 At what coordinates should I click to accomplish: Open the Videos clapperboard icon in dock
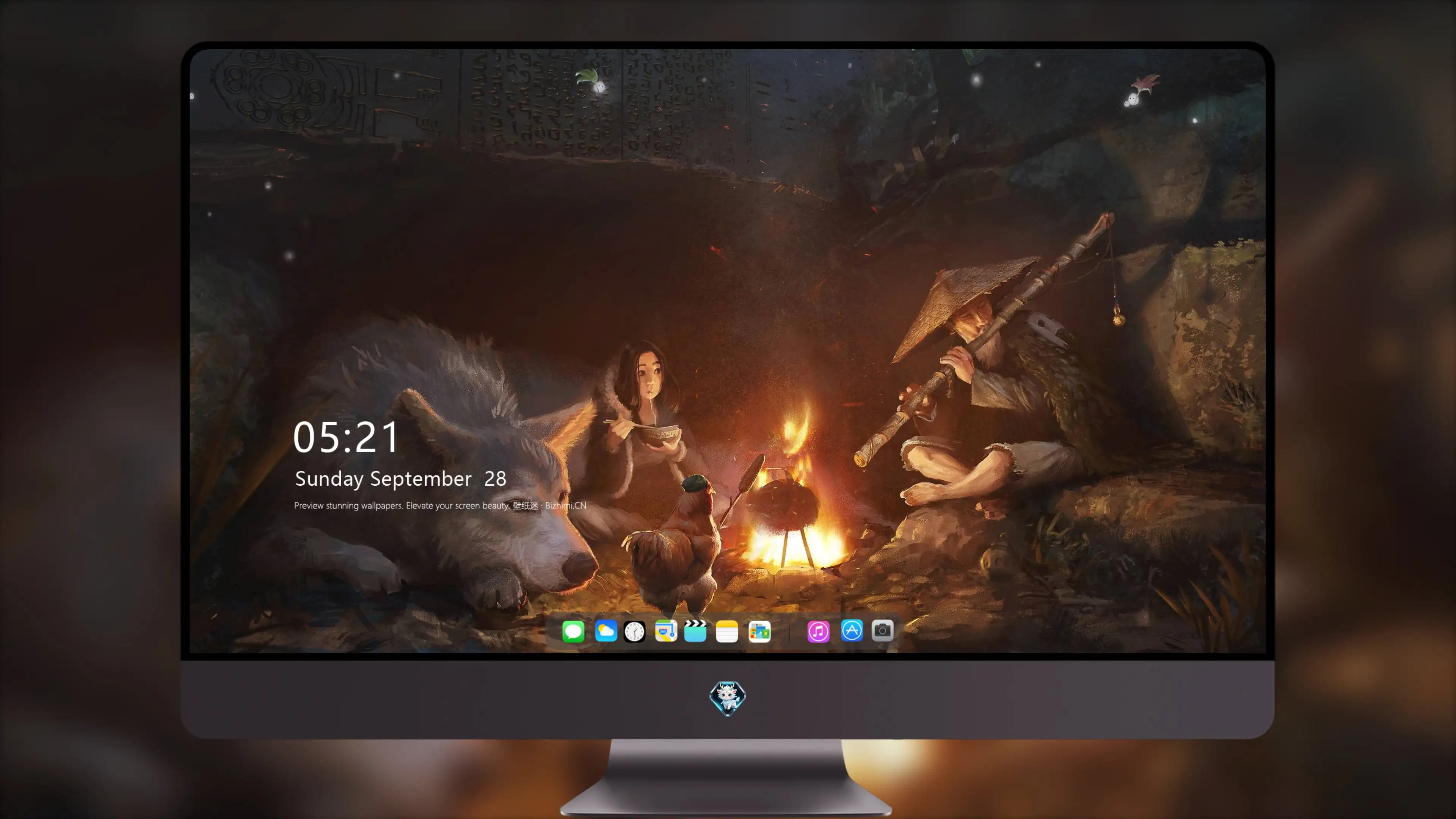point(695,631)
